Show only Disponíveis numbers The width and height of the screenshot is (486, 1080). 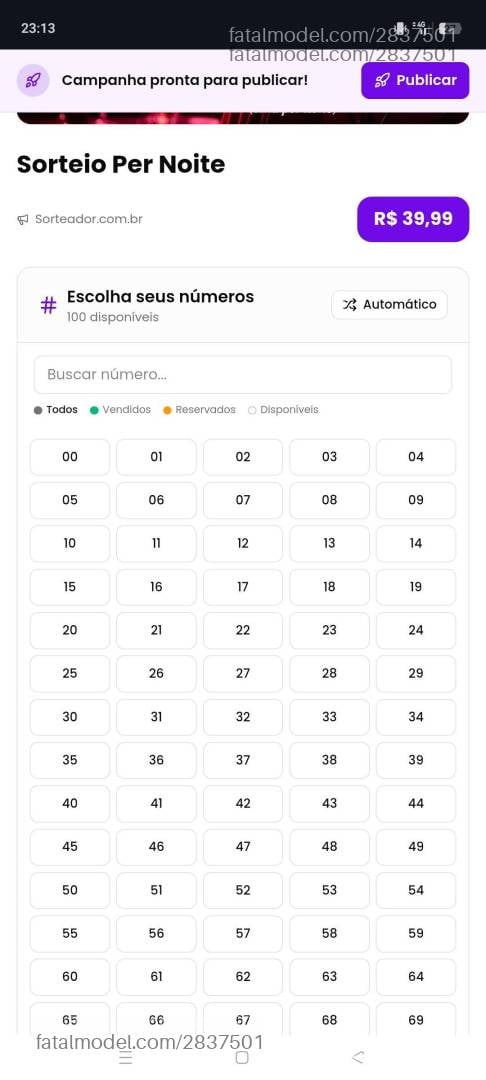coord(284,410)
